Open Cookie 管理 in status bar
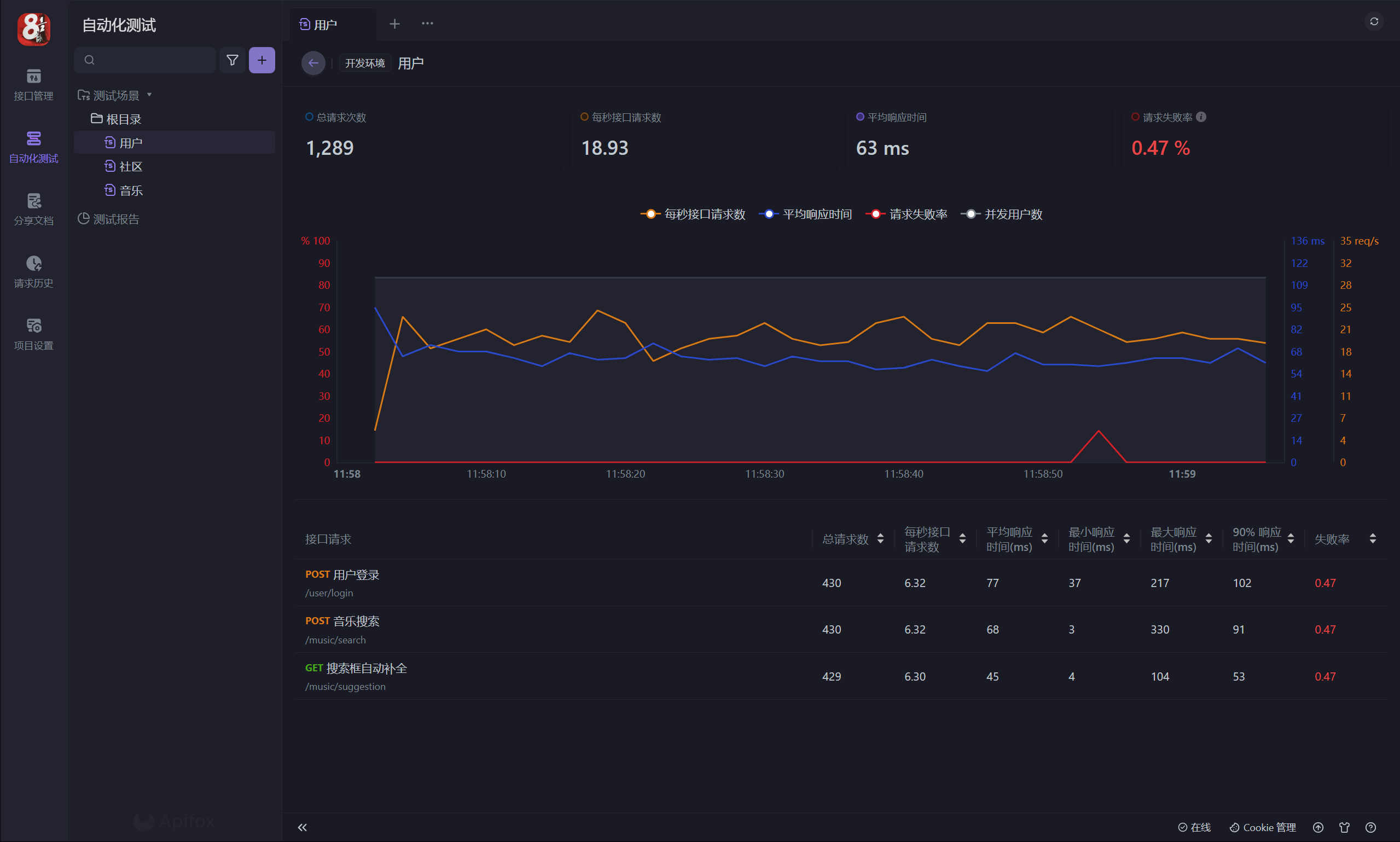 [1263, 827]
